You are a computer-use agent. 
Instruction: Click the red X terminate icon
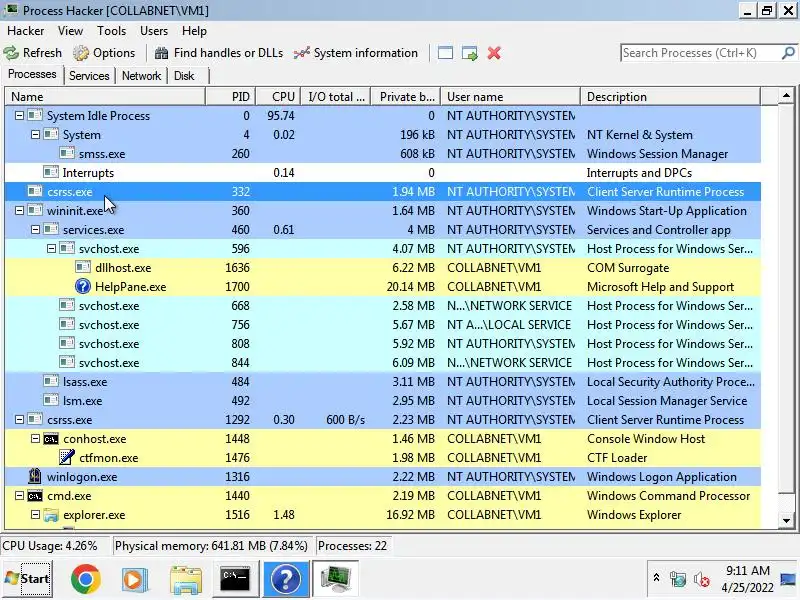494,53
